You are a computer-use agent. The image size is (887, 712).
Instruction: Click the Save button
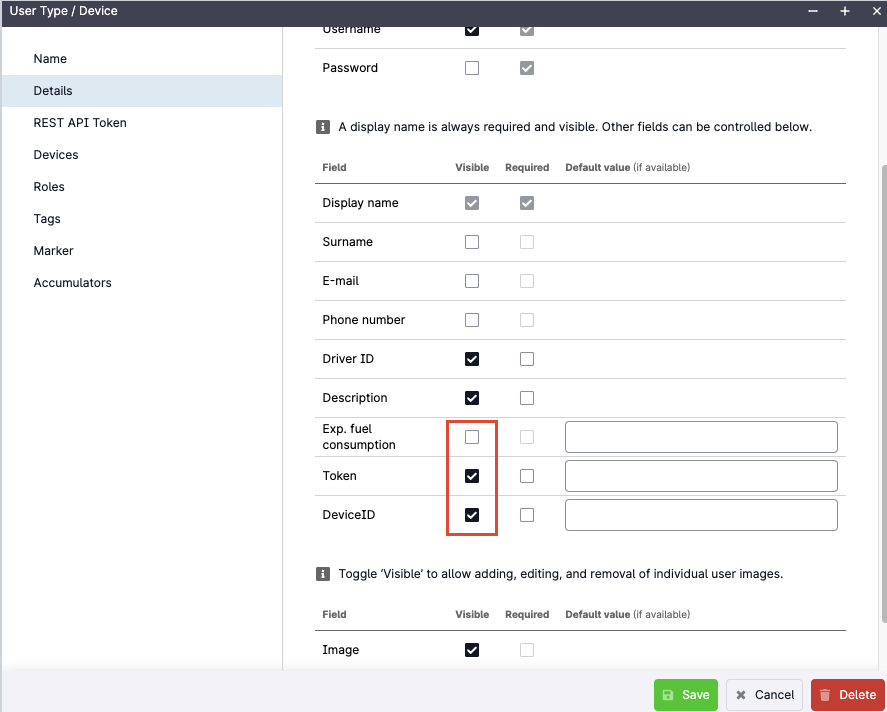(x=686, y=694)
